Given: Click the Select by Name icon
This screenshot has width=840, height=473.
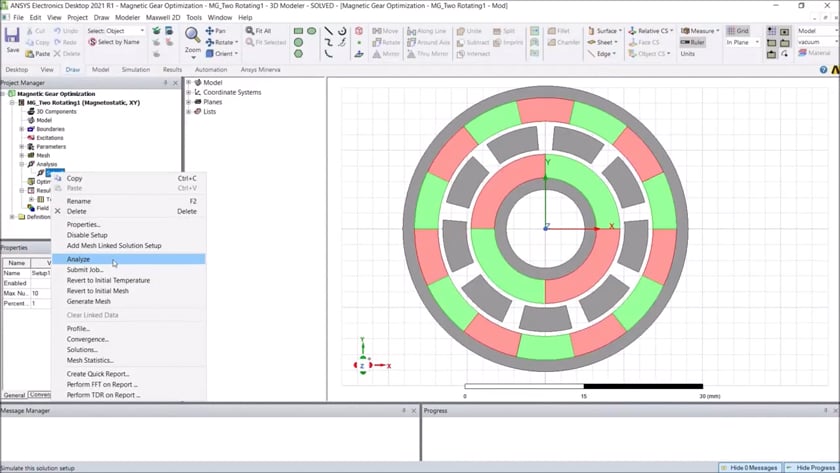Looking at the screenshot, I should (x=92, y=42).
